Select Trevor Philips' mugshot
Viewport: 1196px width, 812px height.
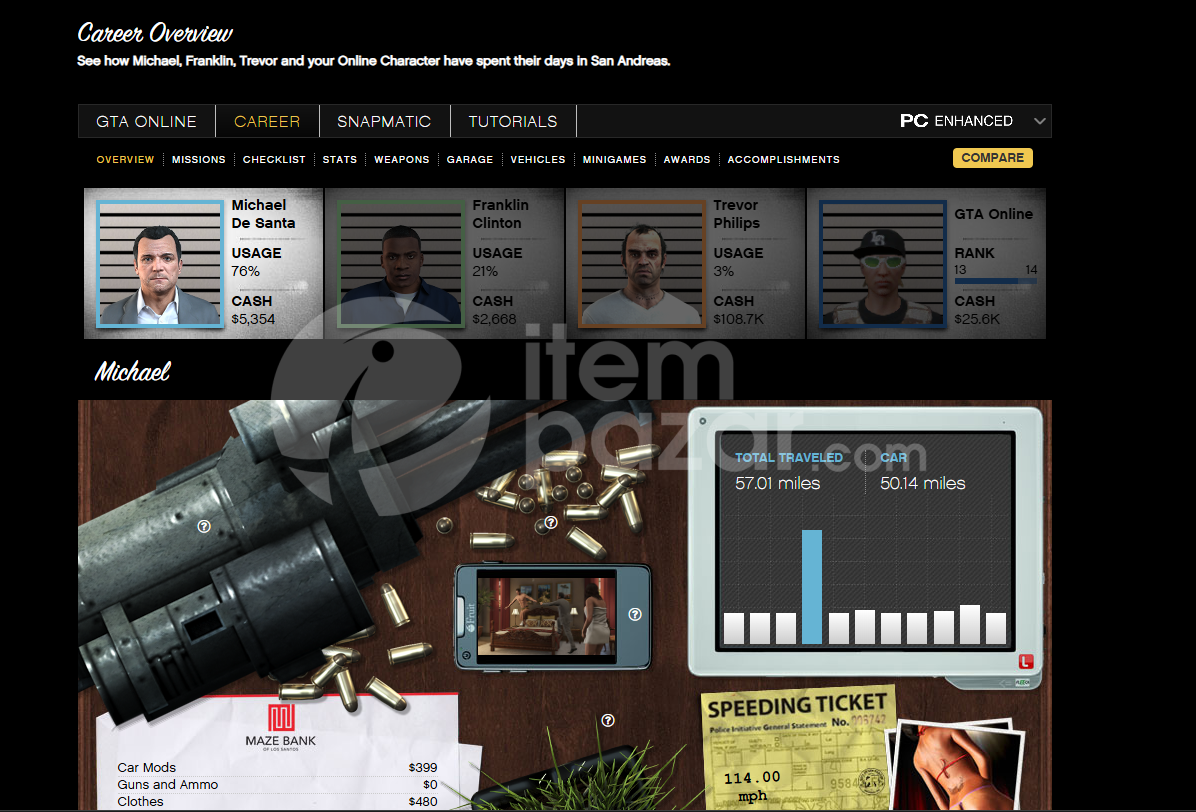pyautogui.click(x=641, y=264)
